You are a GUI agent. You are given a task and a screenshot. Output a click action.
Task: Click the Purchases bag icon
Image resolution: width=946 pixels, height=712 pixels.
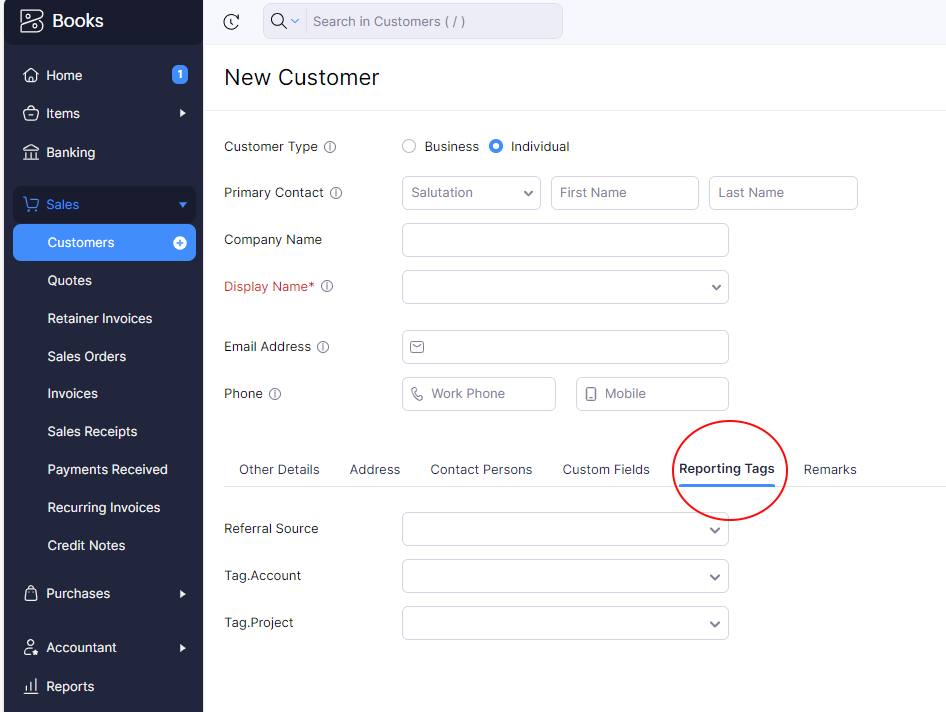click(31, 593)
